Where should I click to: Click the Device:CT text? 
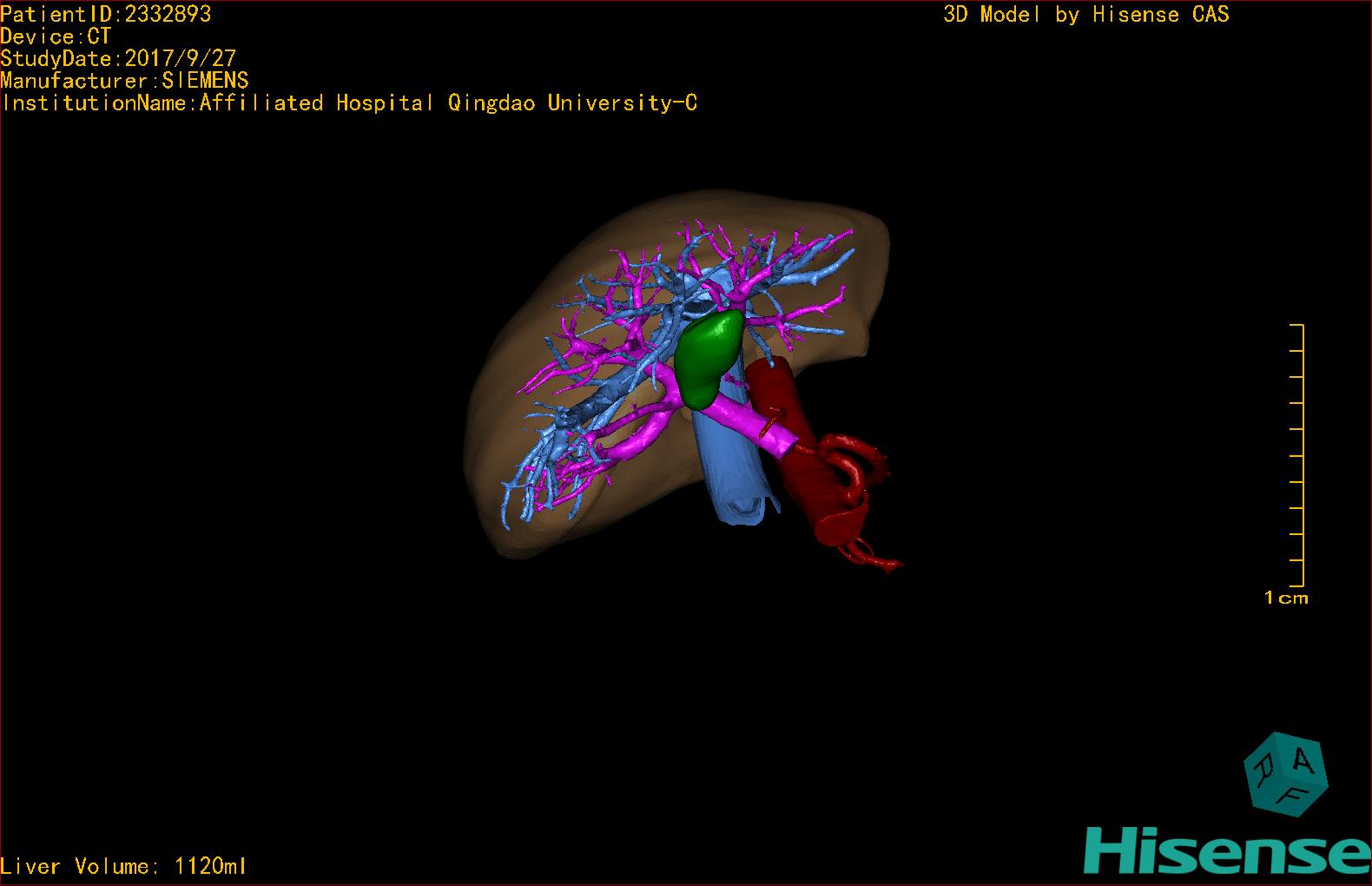(x=56, y=36)
